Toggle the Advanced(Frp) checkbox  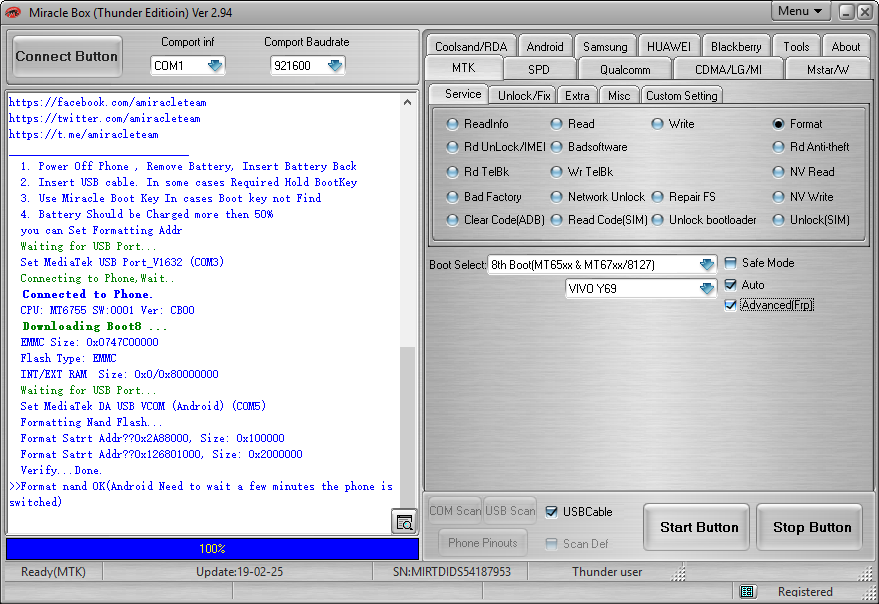(x=730, y=305)
